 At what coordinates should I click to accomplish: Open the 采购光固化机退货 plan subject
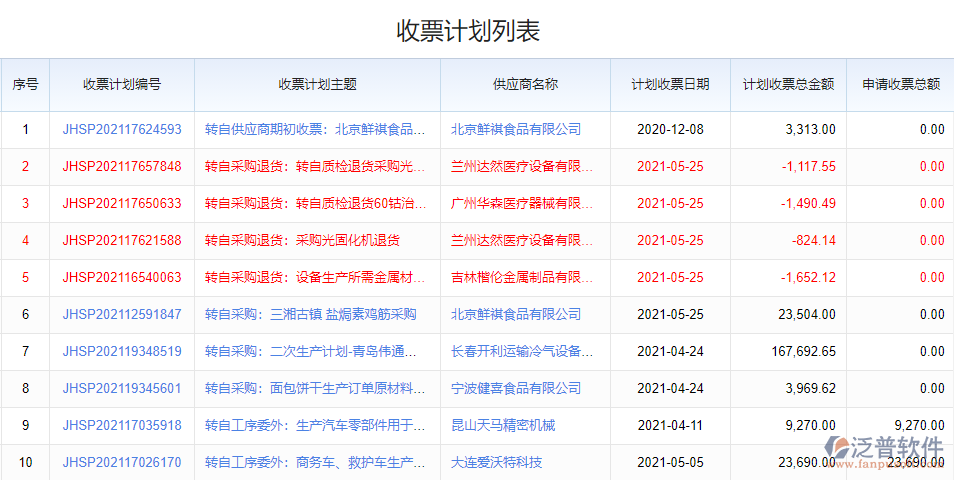point(302,240)
